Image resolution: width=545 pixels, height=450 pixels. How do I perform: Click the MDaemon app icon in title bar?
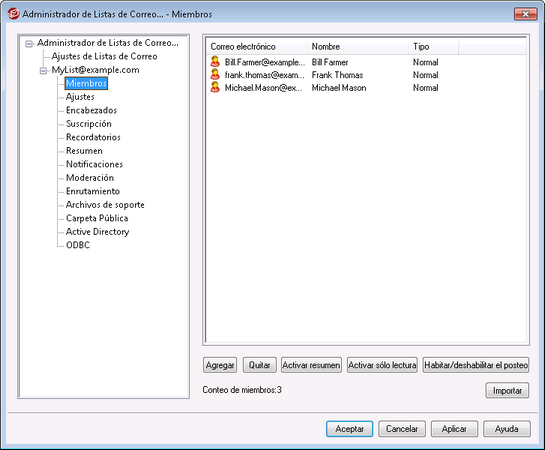pos(14,14)
